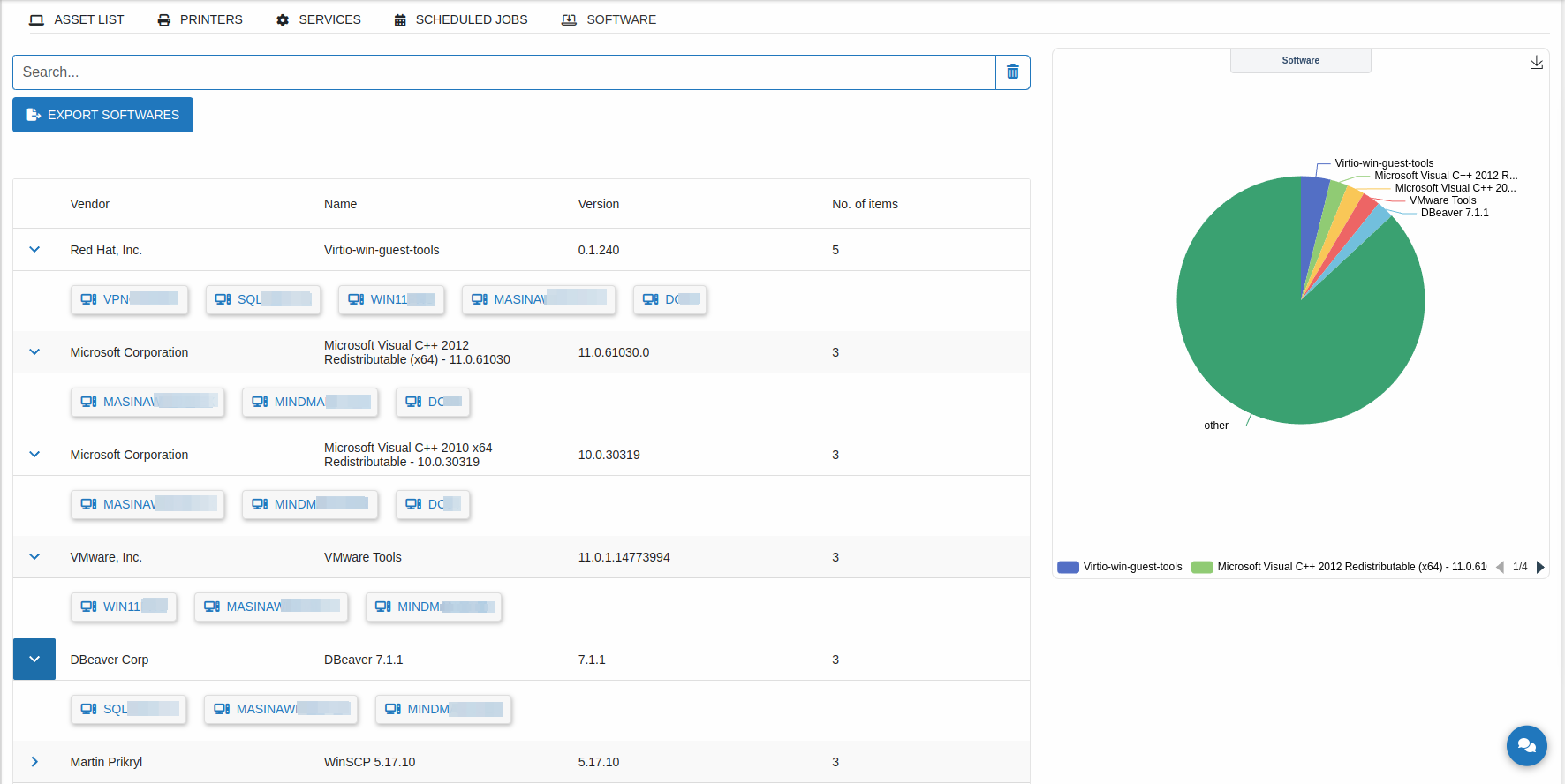Switch to the Asset List tab
The width and height of the screenshot is (1565, 784).
[77, 19]
